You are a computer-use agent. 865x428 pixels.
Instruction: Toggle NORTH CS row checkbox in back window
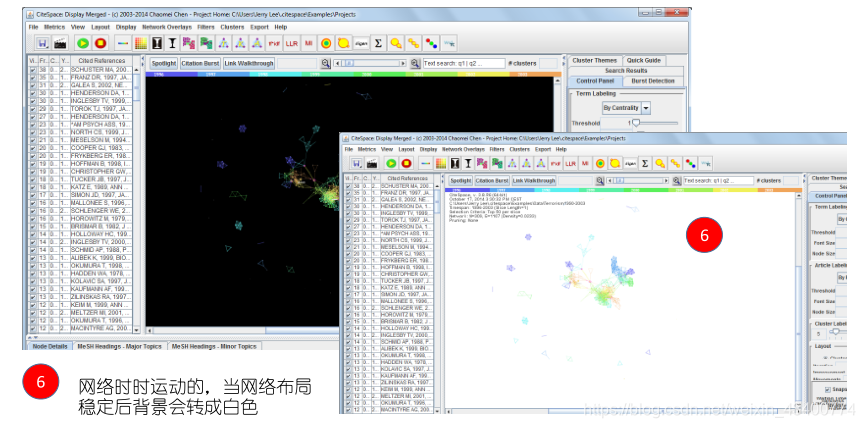click(x=33, y=133)
